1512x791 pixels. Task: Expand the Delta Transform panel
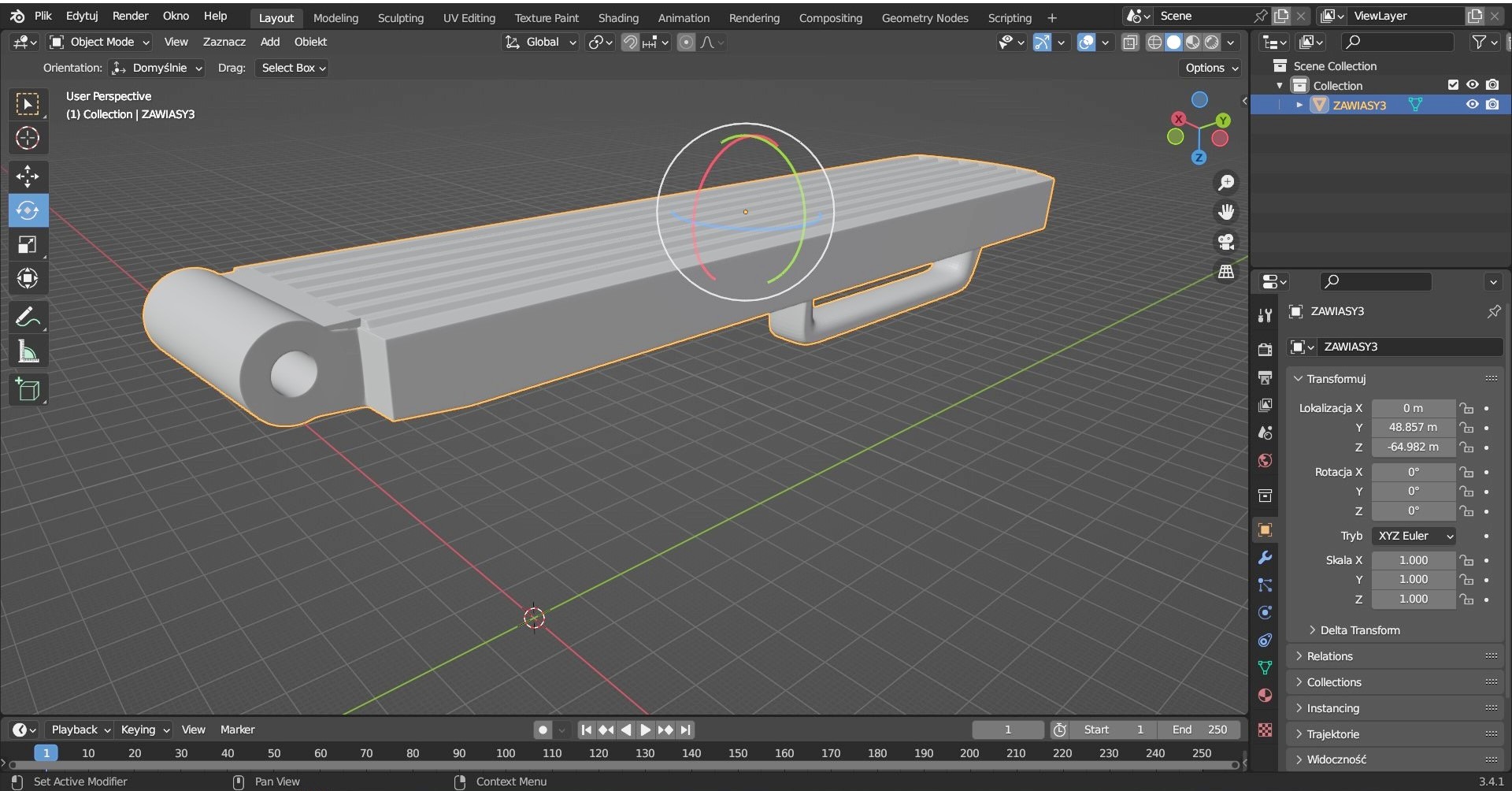tap(1359, 630)
